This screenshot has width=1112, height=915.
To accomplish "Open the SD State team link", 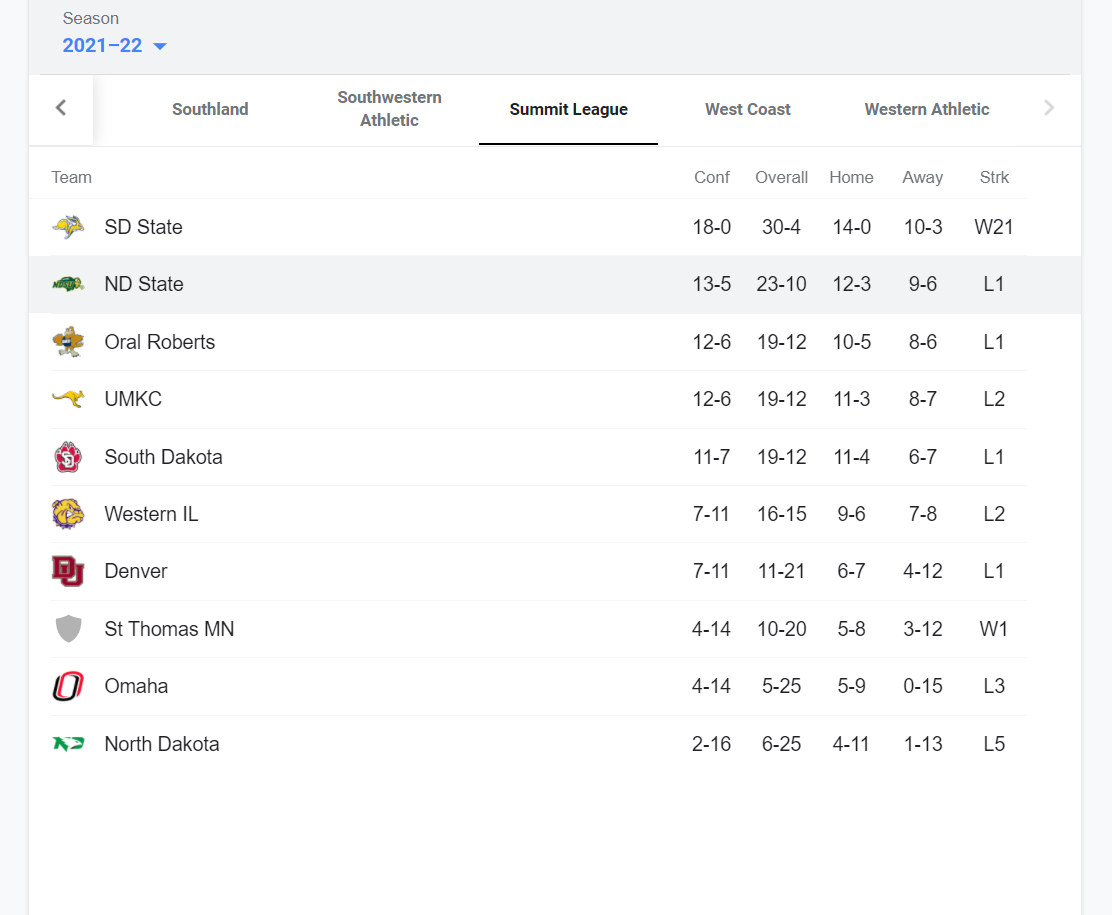I will click(x=143, y=227).
